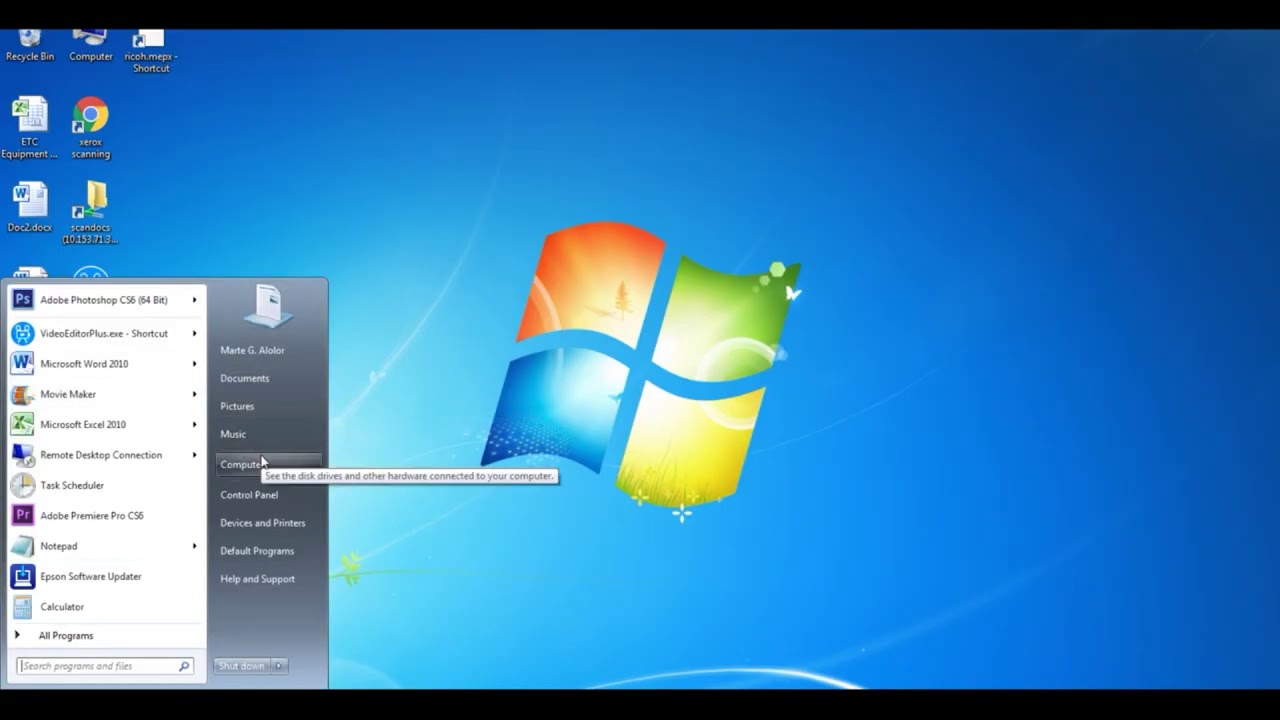Image resolution: width=1280 pixels, height=720 pixels.
Task: Select Computer desktop icon
Action: 91,46
